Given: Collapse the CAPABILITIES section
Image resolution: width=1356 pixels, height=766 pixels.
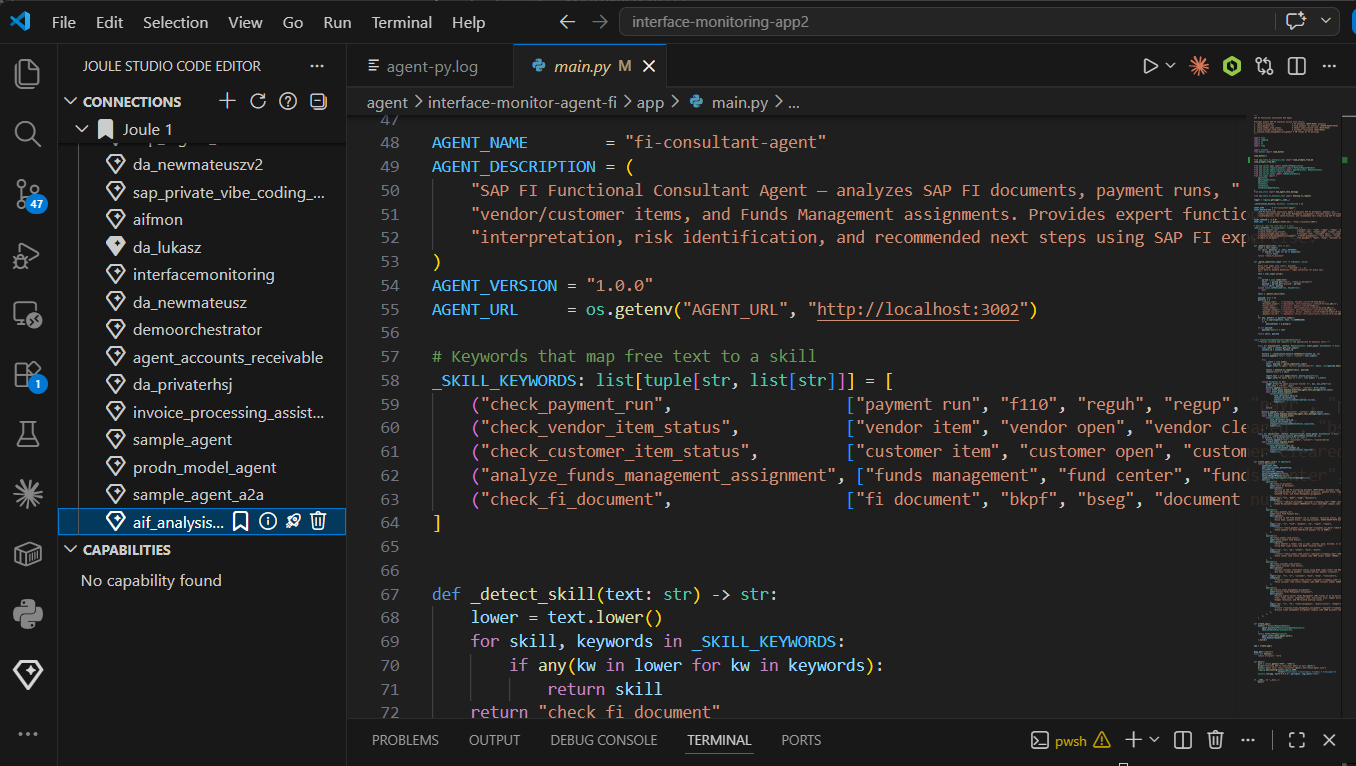Looking at the screenshot, I should (x=70, y=550).
